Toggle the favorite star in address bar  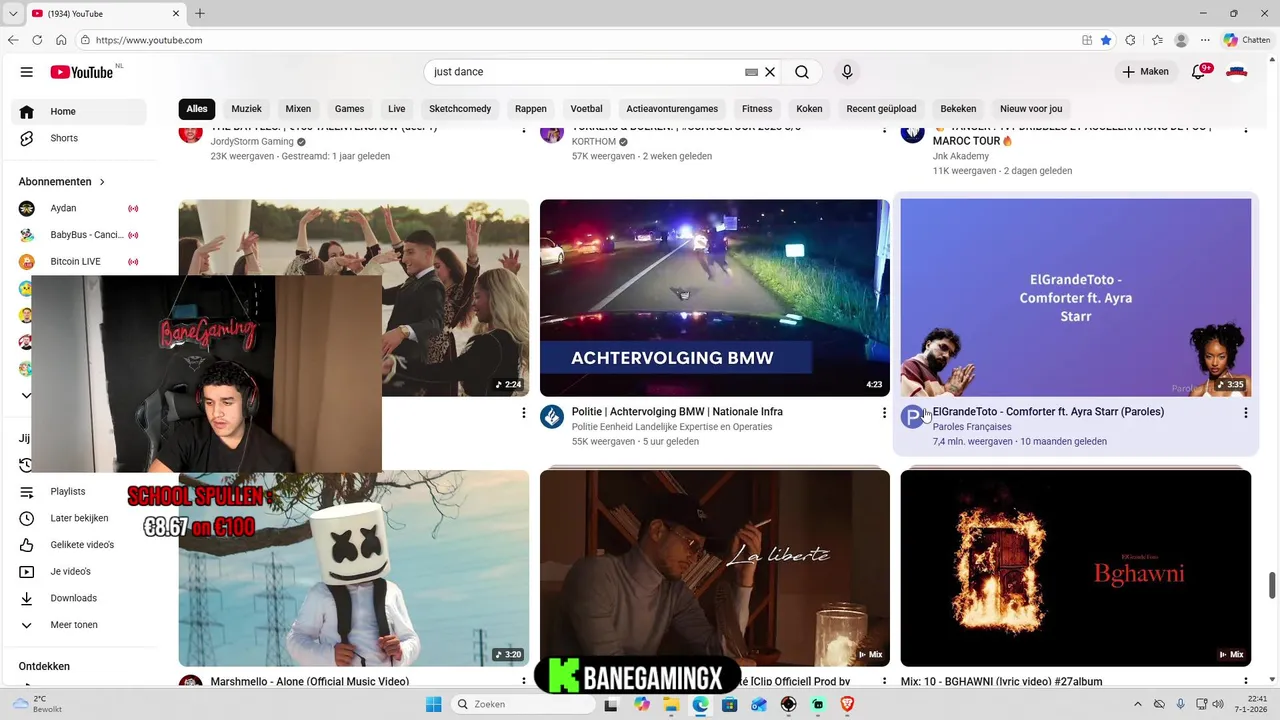point(1106,40)
